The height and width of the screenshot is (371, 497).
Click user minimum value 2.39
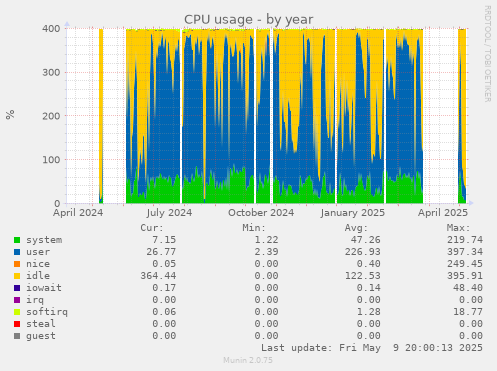pos(266,252)
